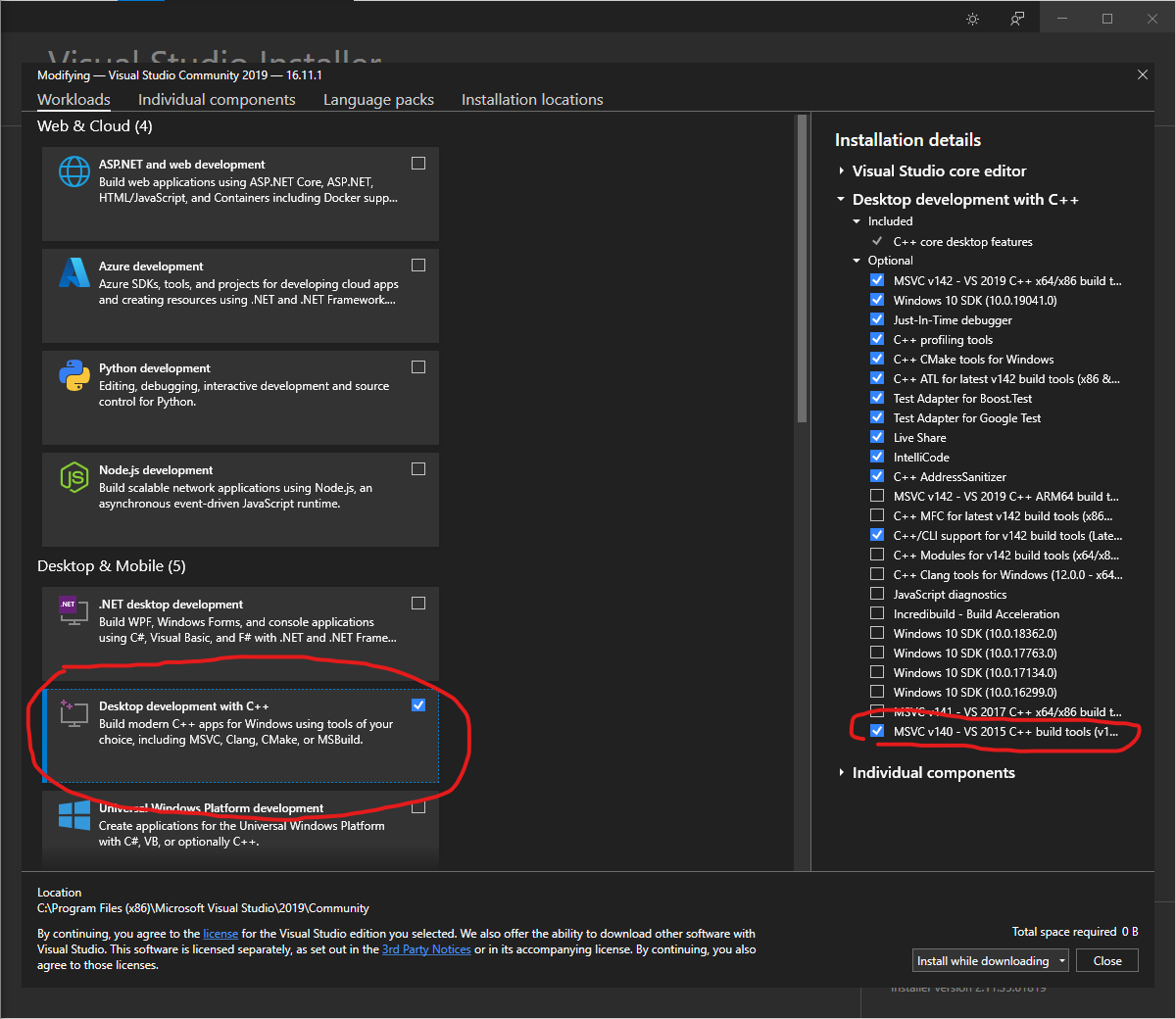
Task: Click the Python development logo icon
Action: [74, 375]
